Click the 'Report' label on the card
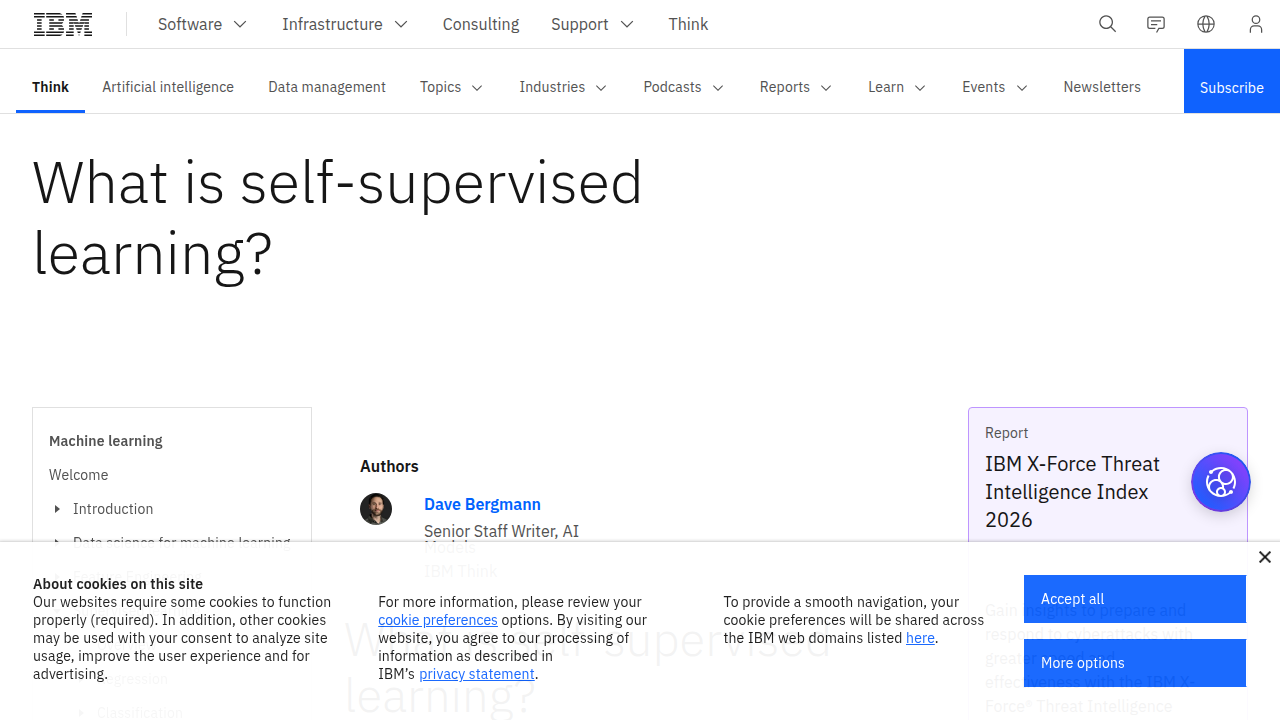This screenshot has width=1280, height=720. [1006, 433]
